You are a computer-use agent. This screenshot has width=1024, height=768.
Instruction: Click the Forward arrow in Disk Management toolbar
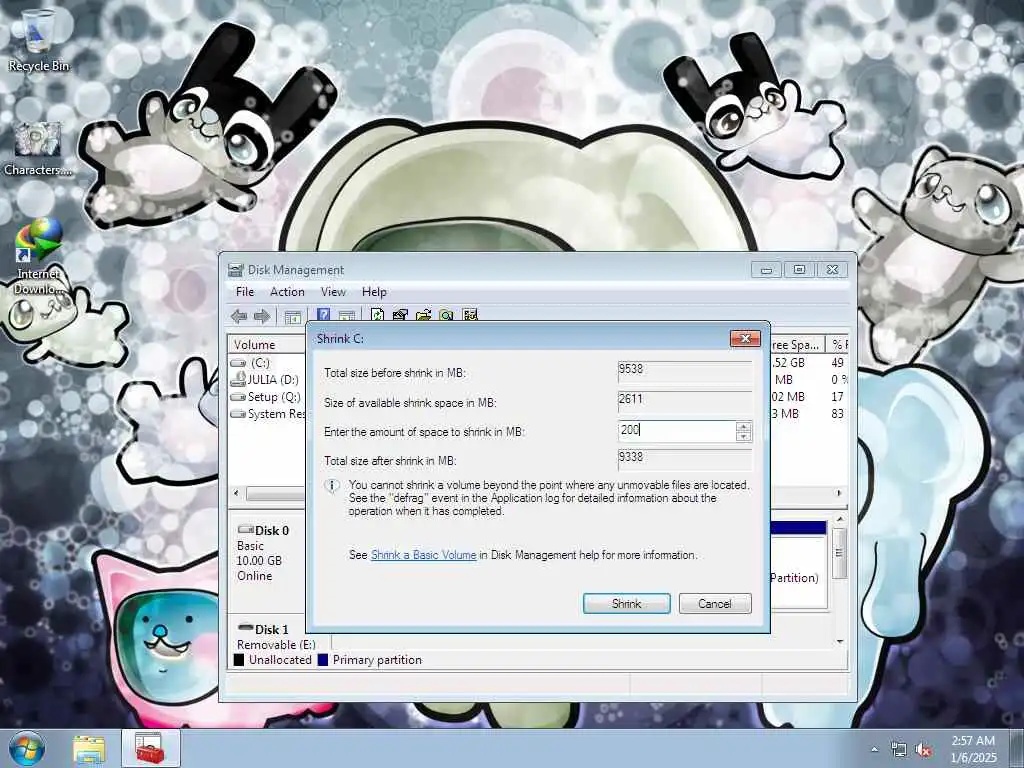coord(262,317)
